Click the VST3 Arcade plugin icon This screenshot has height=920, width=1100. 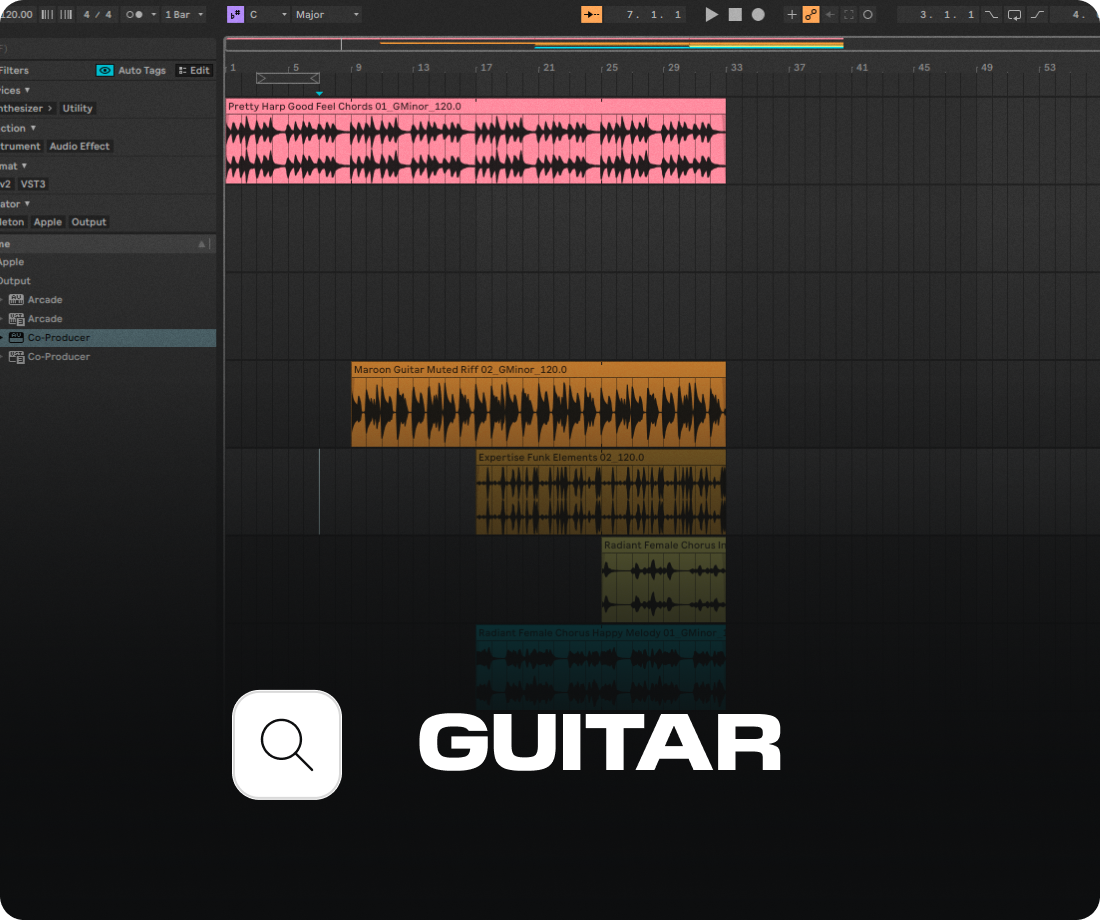[16, 318]
